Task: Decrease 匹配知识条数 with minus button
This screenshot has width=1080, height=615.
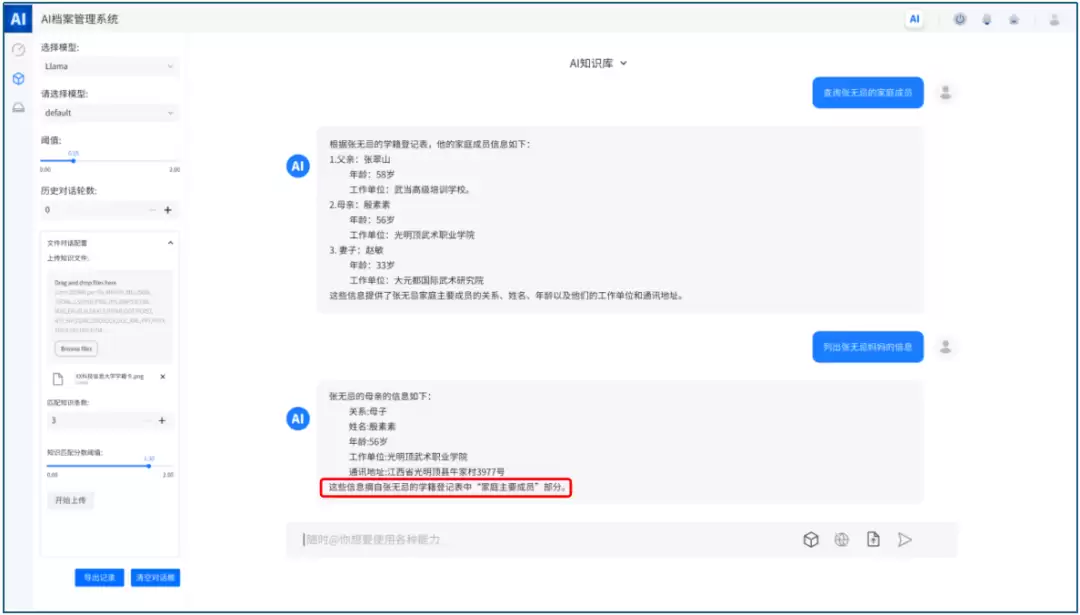Action: pyautogui.click(x=147, y=420)
